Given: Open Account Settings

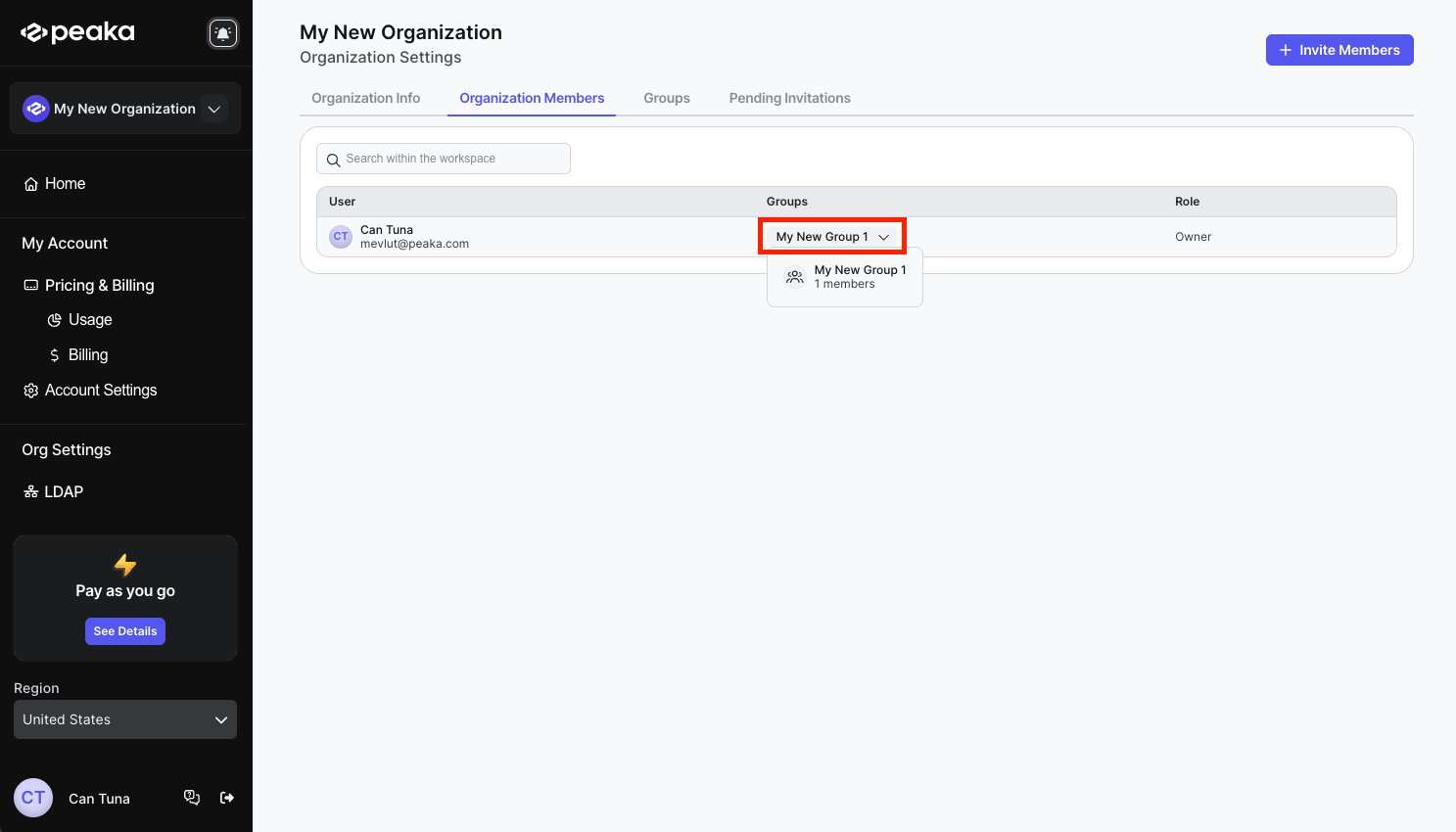Looking at the screenshot, I should (x=100, y=391).
